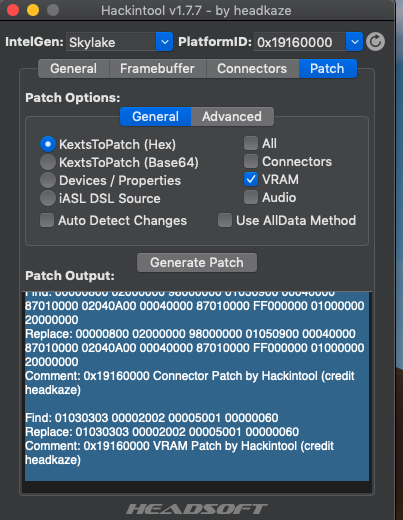Click the 'Find: 01030303 00002002' output line

[x=152, y=418]
